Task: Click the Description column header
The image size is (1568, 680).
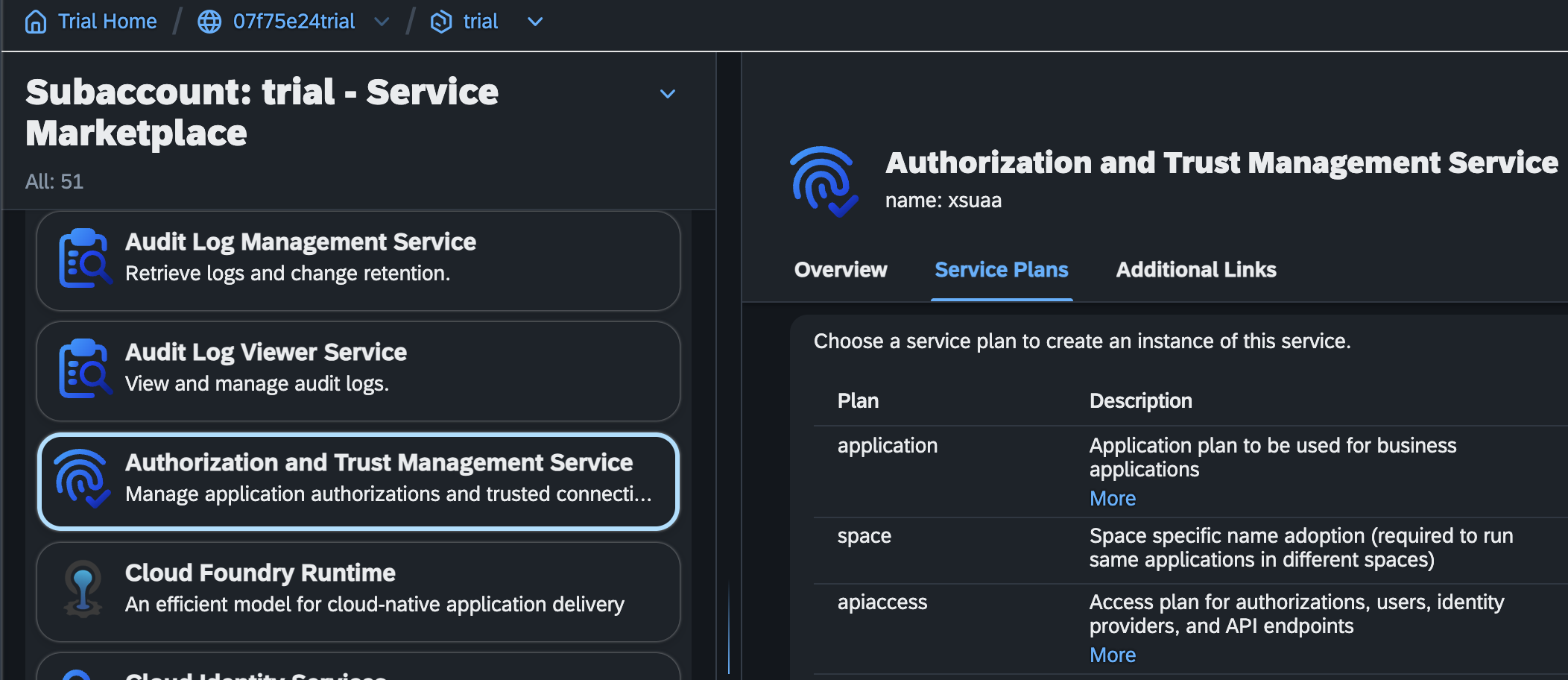Action: 1140,401
